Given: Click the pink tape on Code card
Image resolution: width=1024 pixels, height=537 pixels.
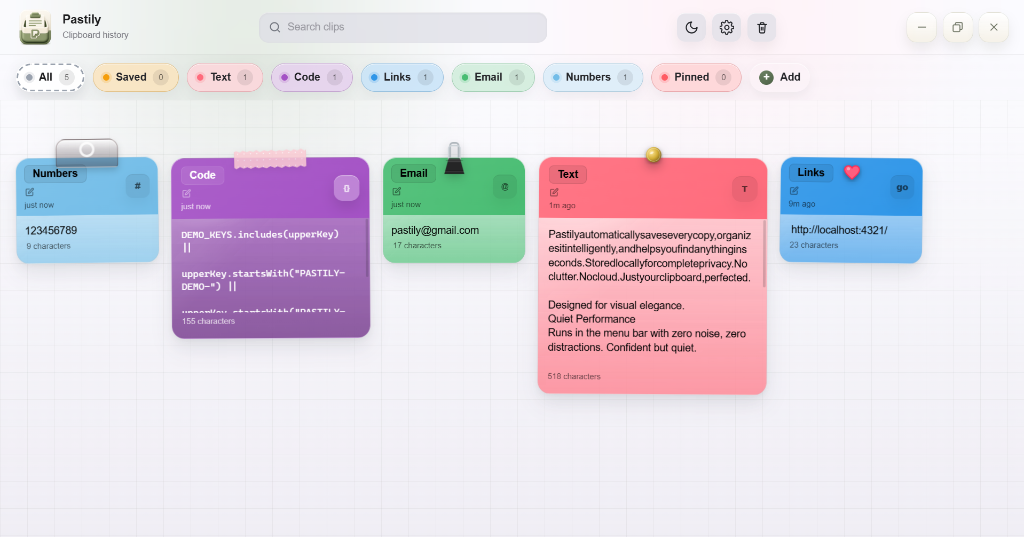Looking at the screenshot, I should [x=270, y=159].
